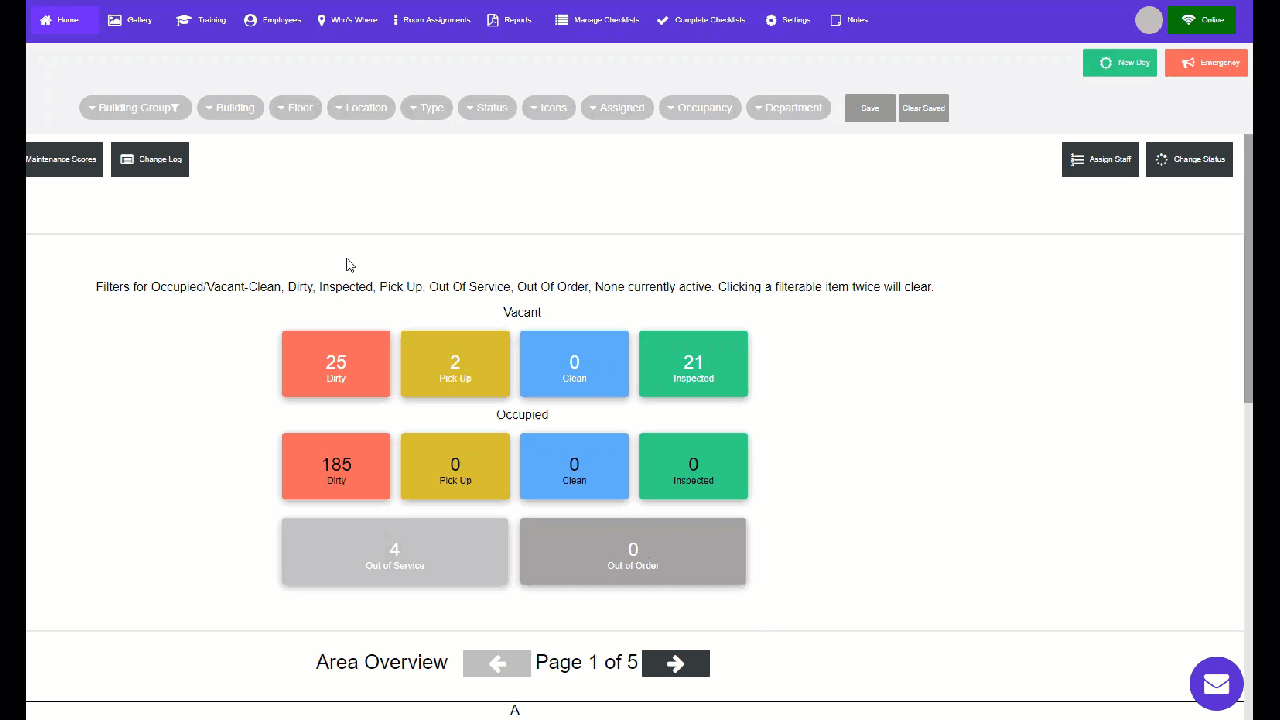Expand the Department filter dropdown
Screen dimensions: 1280x720
[788, 108]
